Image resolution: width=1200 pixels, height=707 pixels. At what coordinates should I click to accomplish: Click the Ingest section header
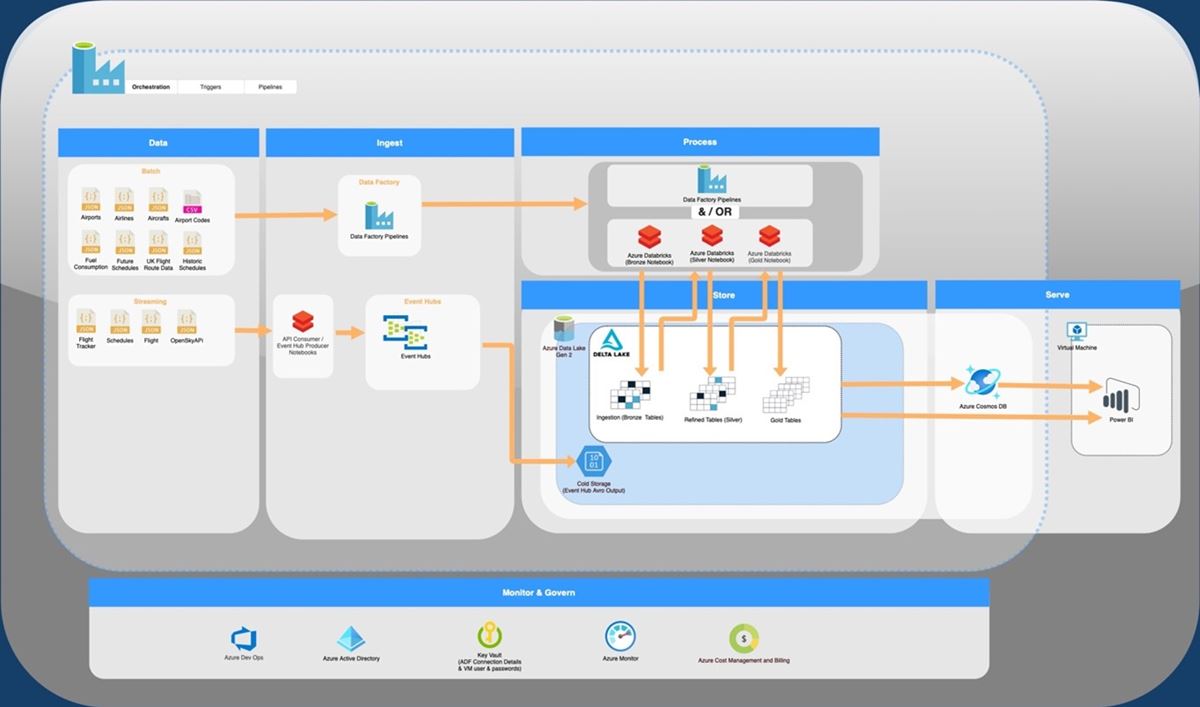coord(389,142)
